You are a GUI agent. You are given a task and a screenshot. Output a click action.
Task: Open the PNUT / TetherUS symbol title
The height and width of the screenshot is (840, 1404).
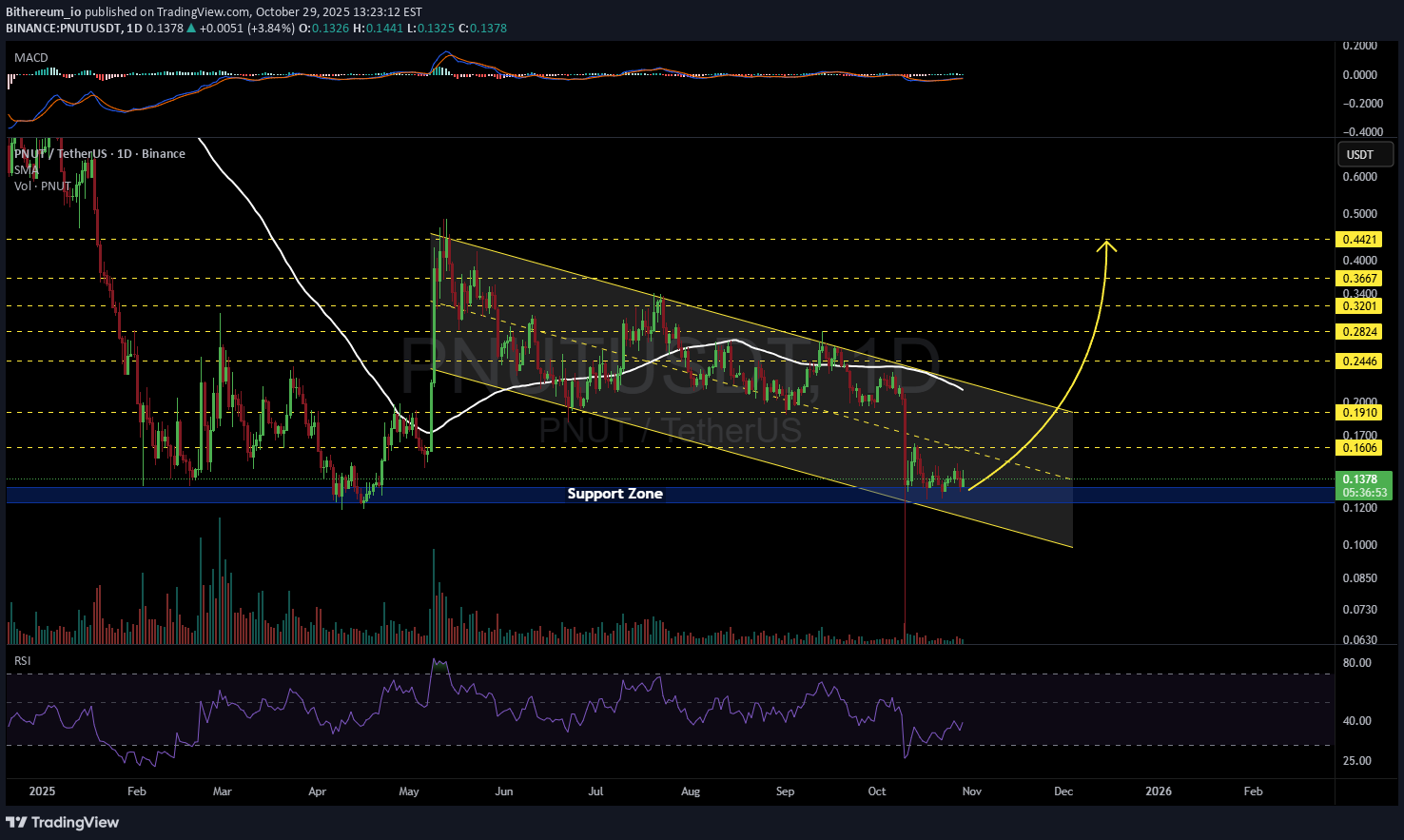point(100,154)
